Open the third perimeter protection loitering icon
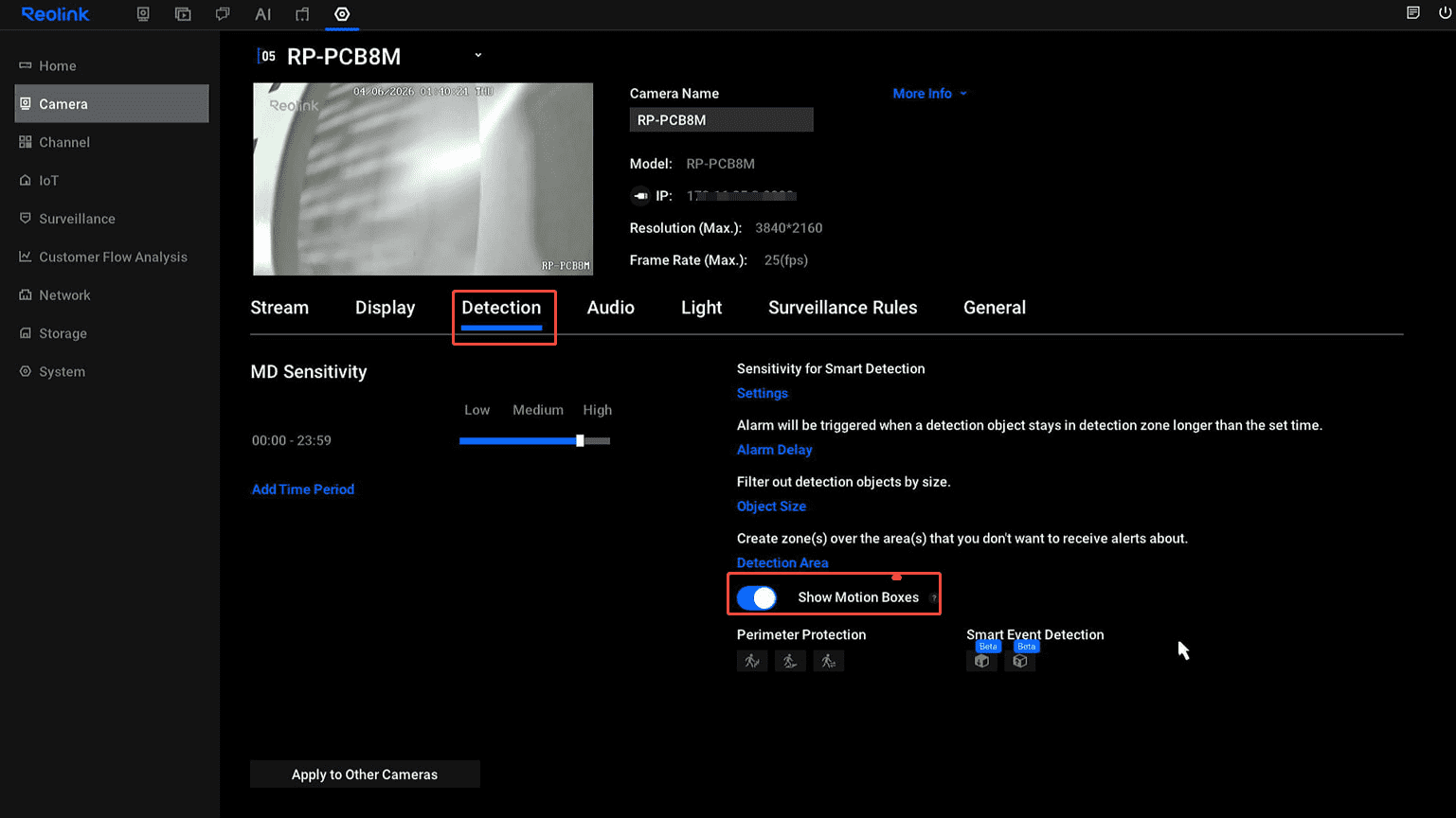1456x818 pixels. (x=828, y=661)
